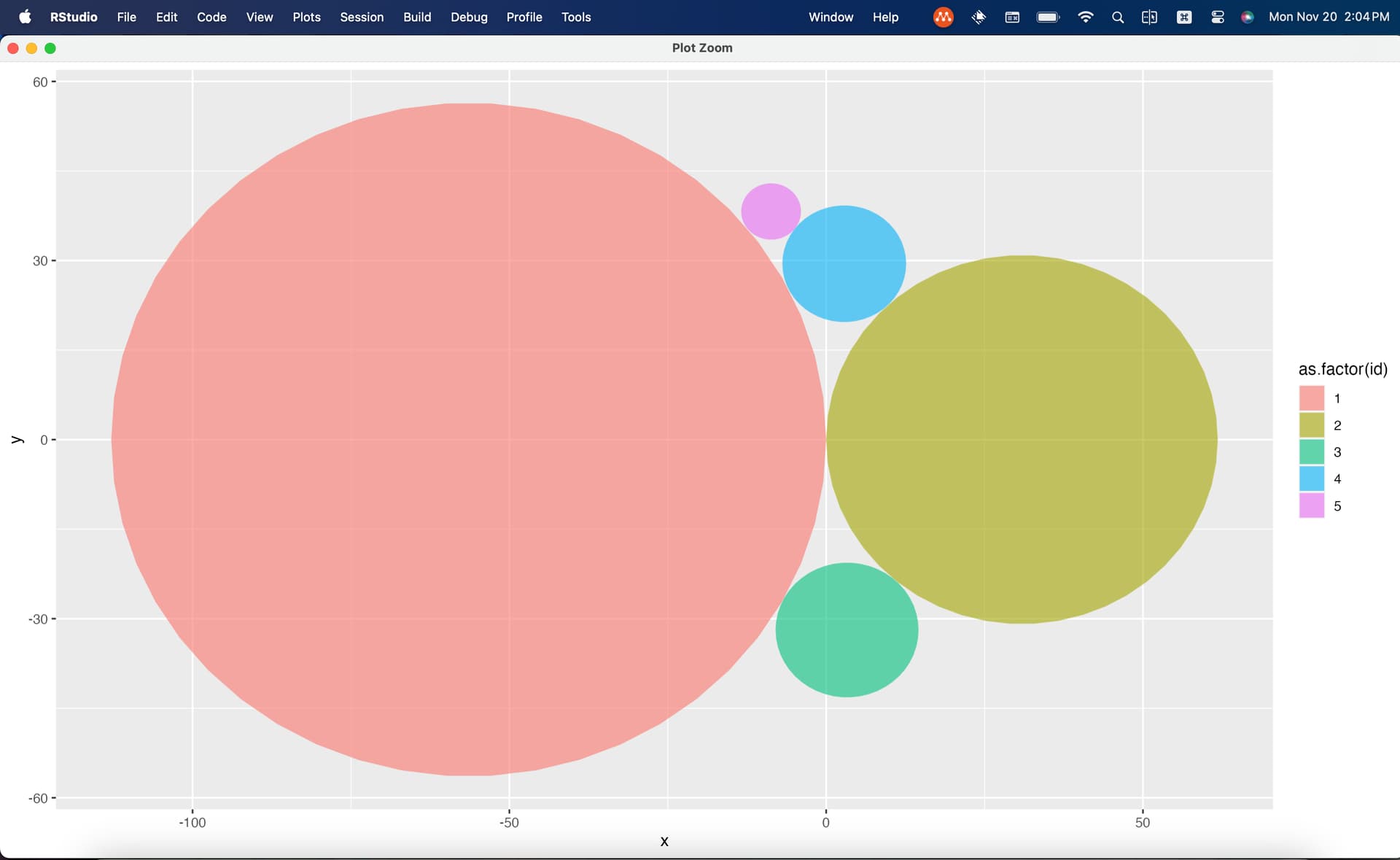The height and width of the screenshot is (860, 1400).
Task: Click the Siri icon in menu bar
Action: (x=1247, y=17)
